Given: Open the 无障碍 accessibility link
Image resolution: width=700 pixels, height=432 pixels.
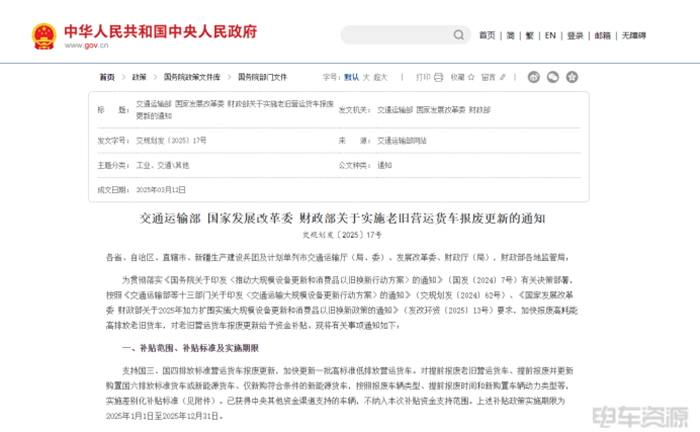Looking at the screenshot, I should [x=633, y=35].
